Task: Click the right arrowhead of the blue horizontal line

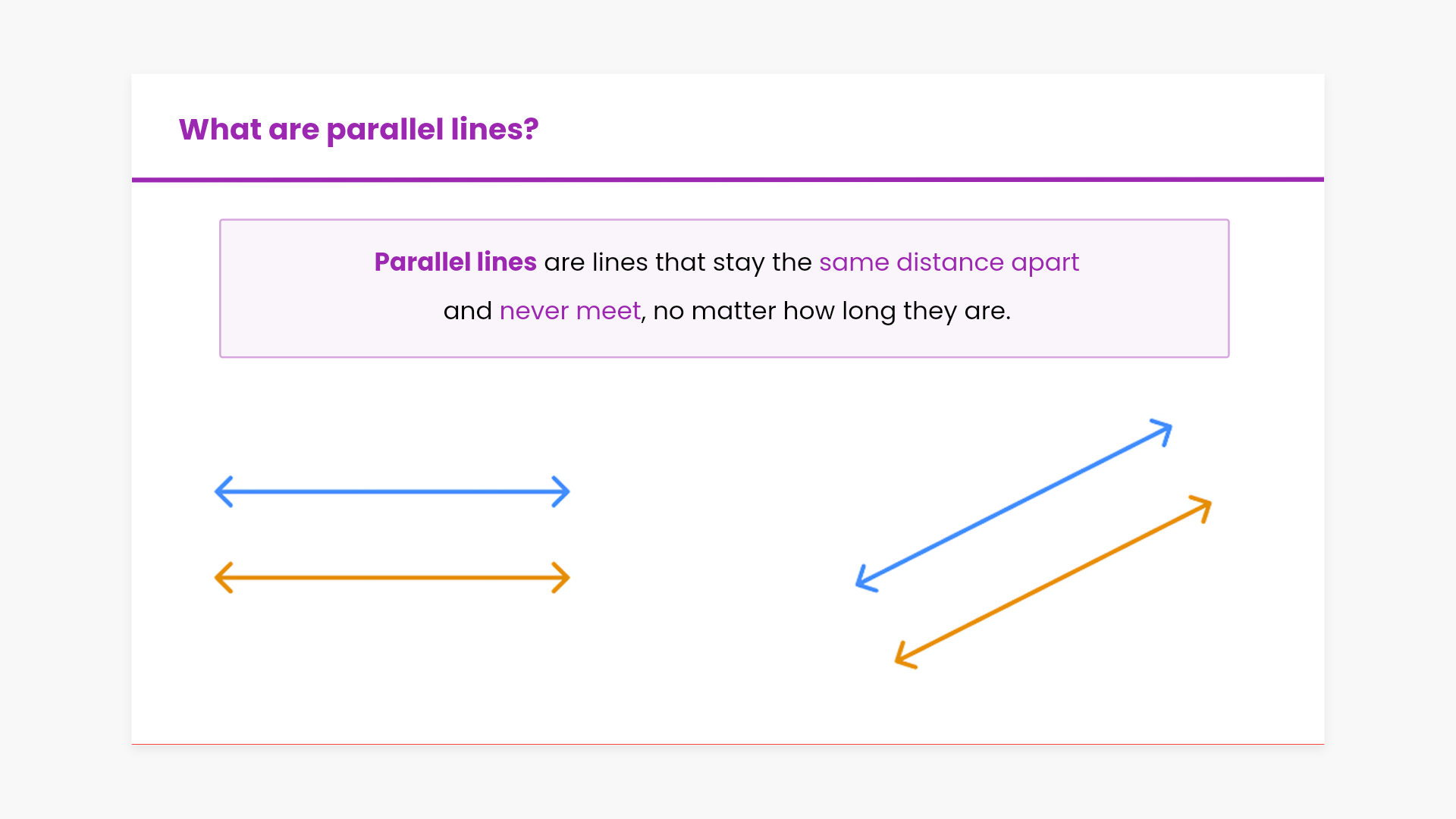Action: 564,491
